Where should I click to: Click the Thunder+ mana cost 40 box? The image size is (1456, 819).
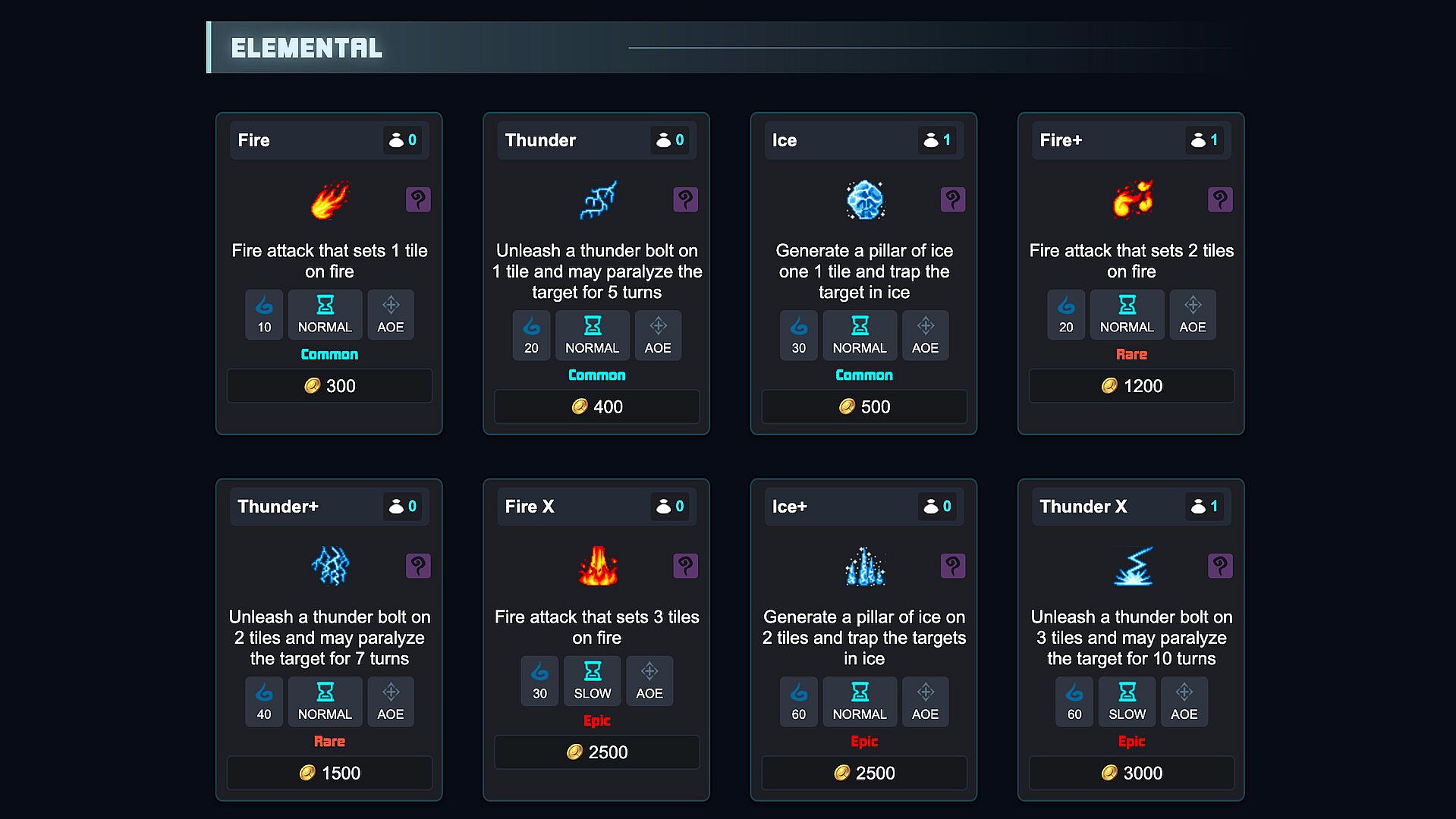click(264, 701)
